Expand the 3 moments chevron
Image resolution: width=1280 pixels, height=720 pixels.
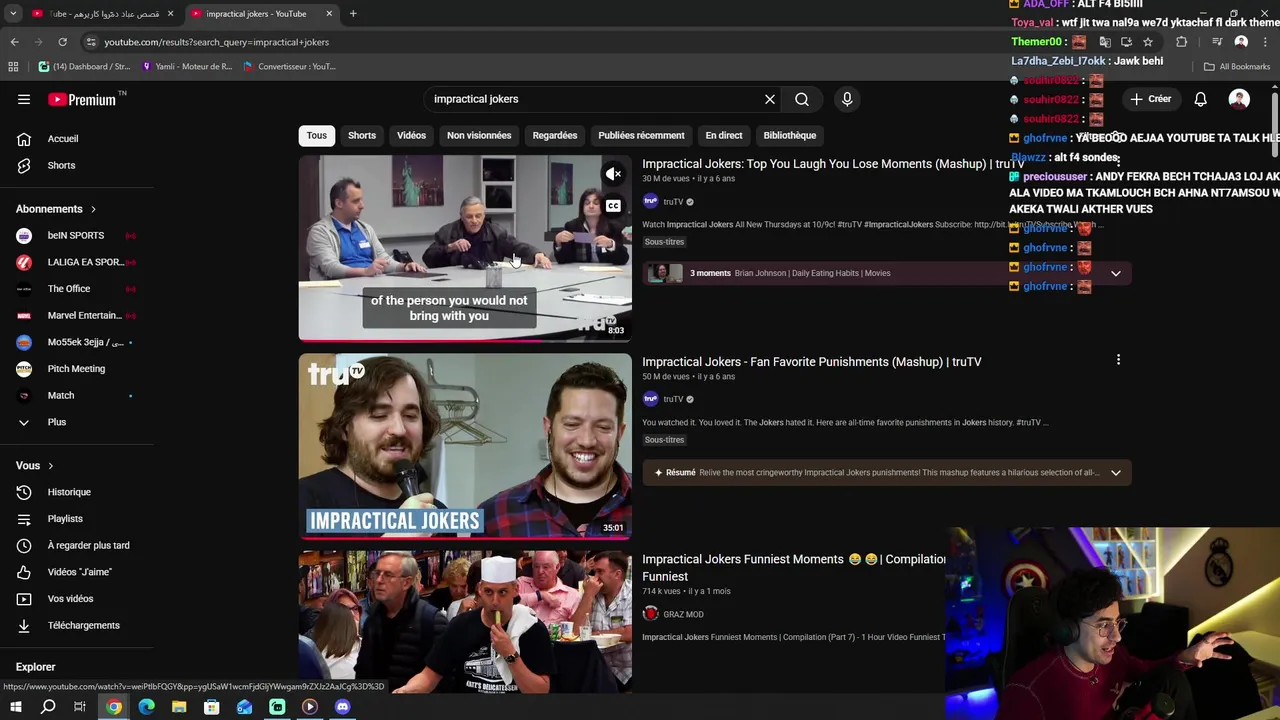point(1115,273)
